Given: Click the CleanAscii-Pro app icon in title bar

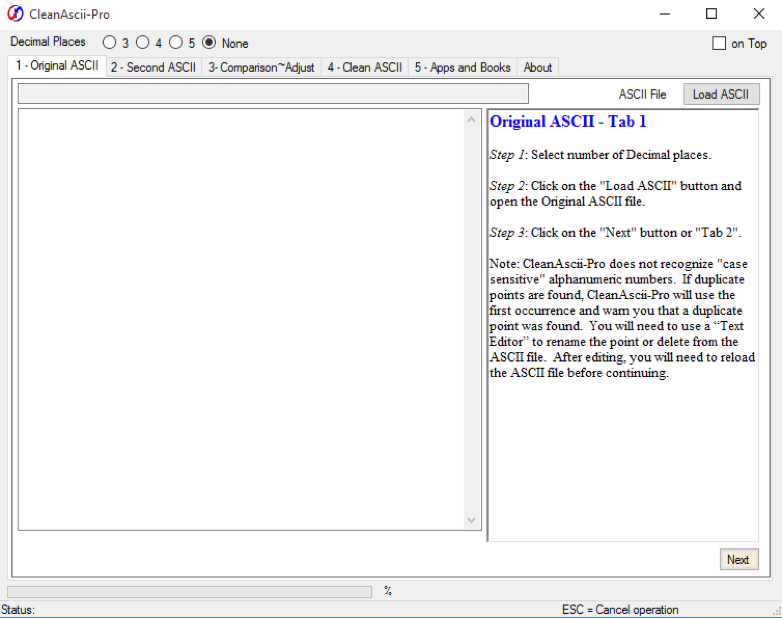Looking at the screenshot, I should [x=16, y=14].
